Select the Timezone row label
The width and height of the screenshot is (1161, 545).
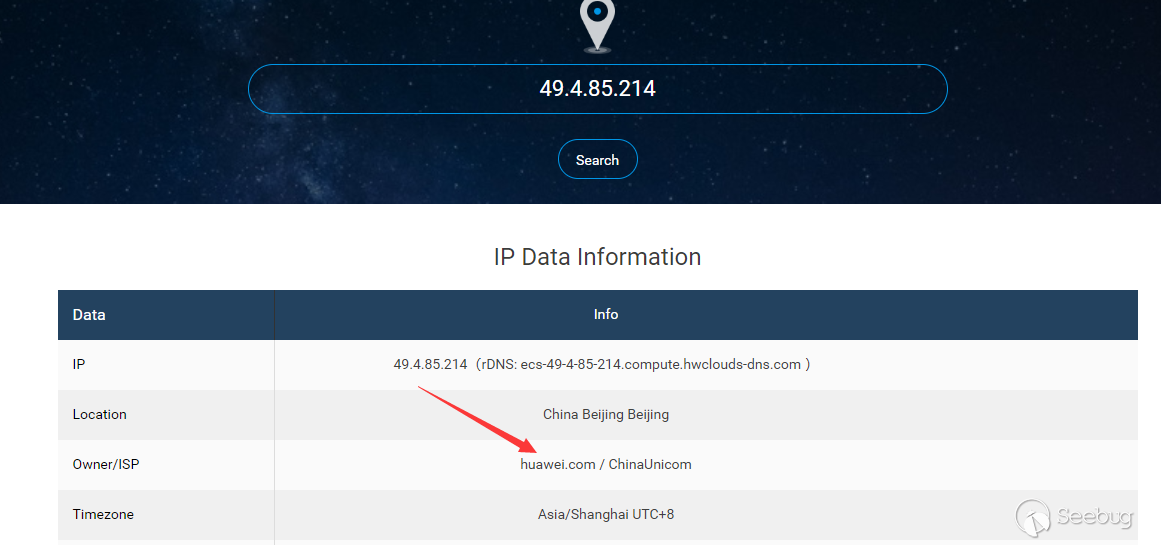103,514
